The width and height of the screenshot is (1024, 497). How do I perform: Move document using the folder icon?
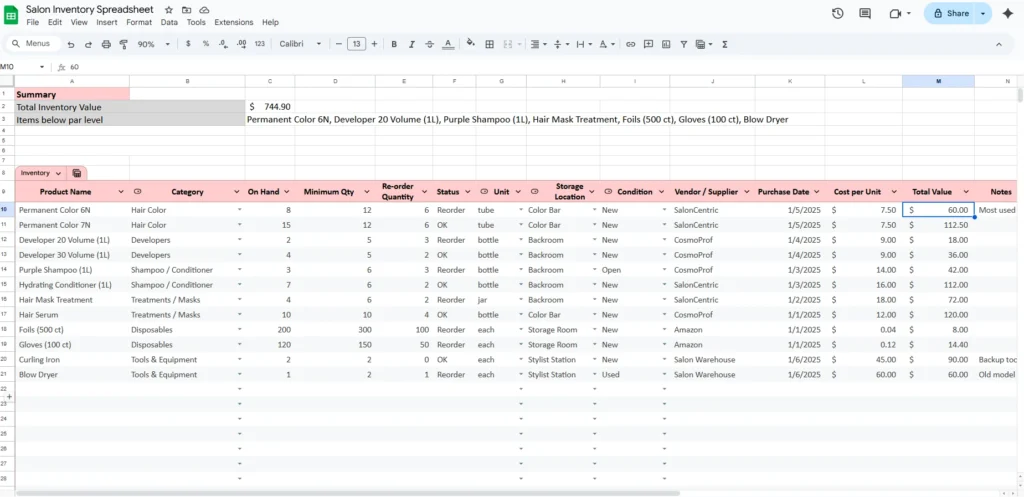(187, 10)
